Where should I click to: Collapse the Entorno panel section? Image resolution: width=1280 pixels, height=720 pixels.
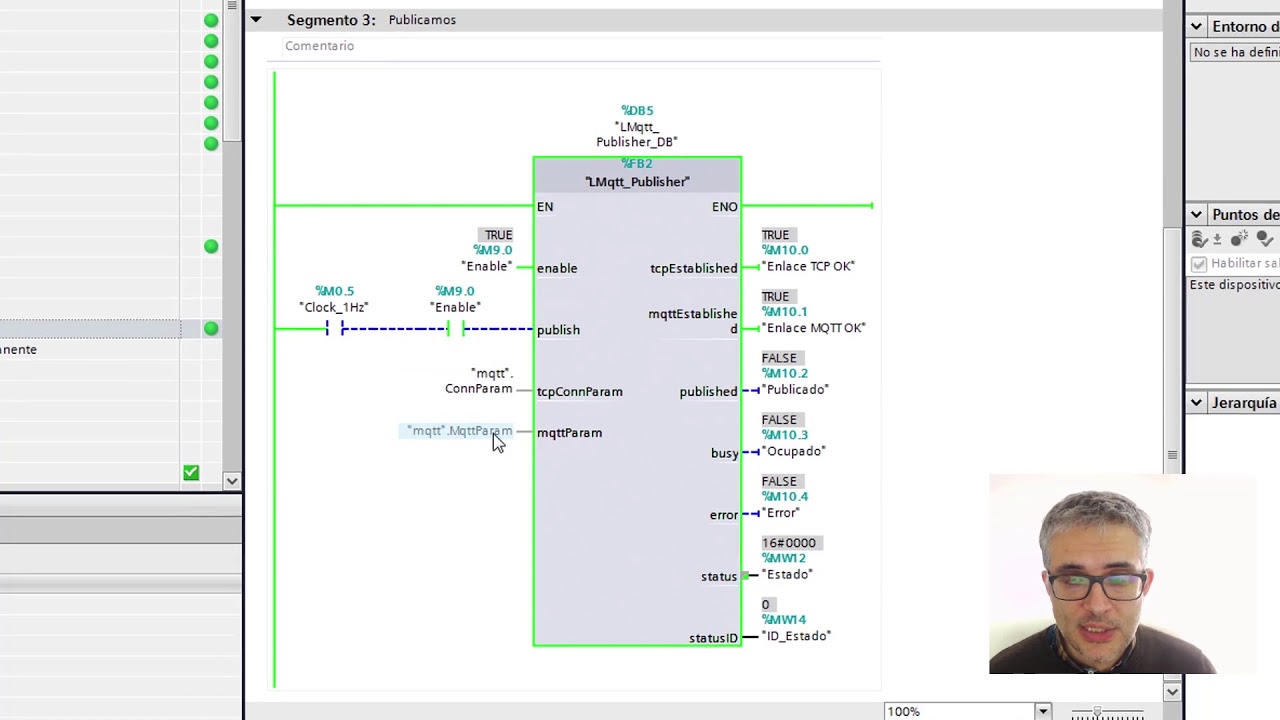click(x=1196, y=26)
